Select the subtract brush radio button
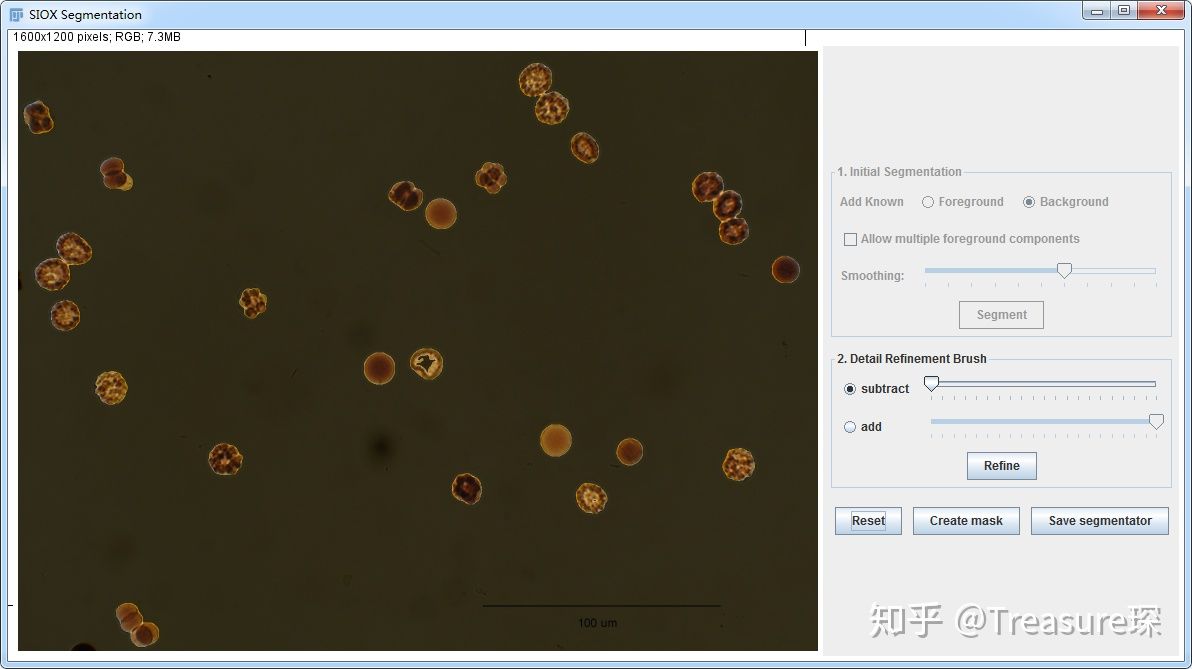The image size is (1192, 669). click(x=850, y=389)
